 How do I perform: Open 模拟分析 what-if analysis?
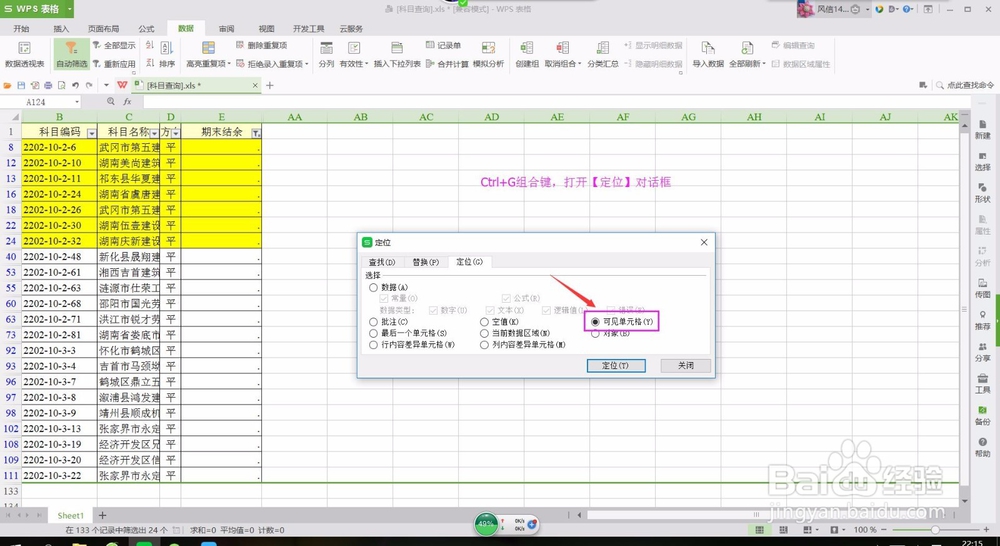tap(488, 55)
